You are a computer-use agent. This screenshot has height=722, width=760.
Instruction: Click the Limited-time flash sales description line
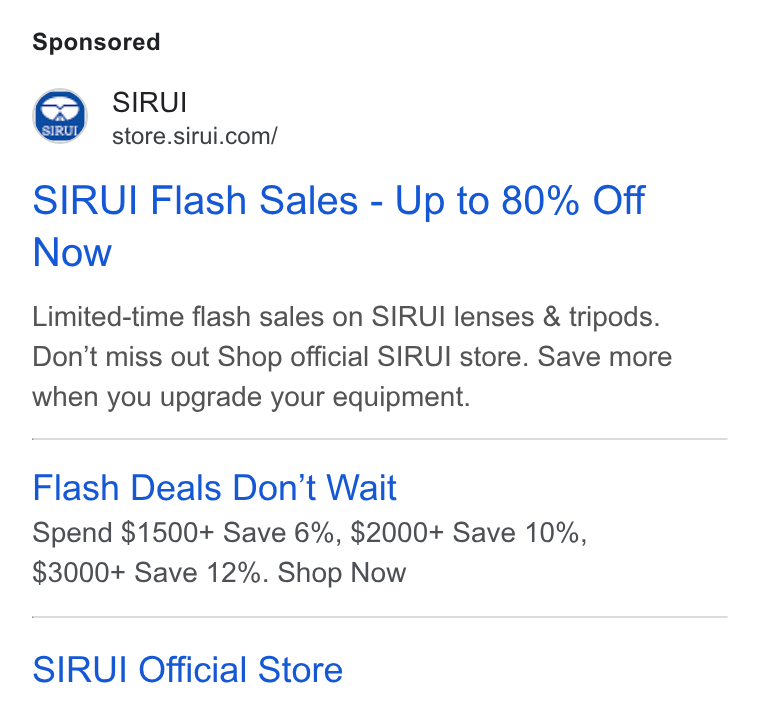[346, 317]
